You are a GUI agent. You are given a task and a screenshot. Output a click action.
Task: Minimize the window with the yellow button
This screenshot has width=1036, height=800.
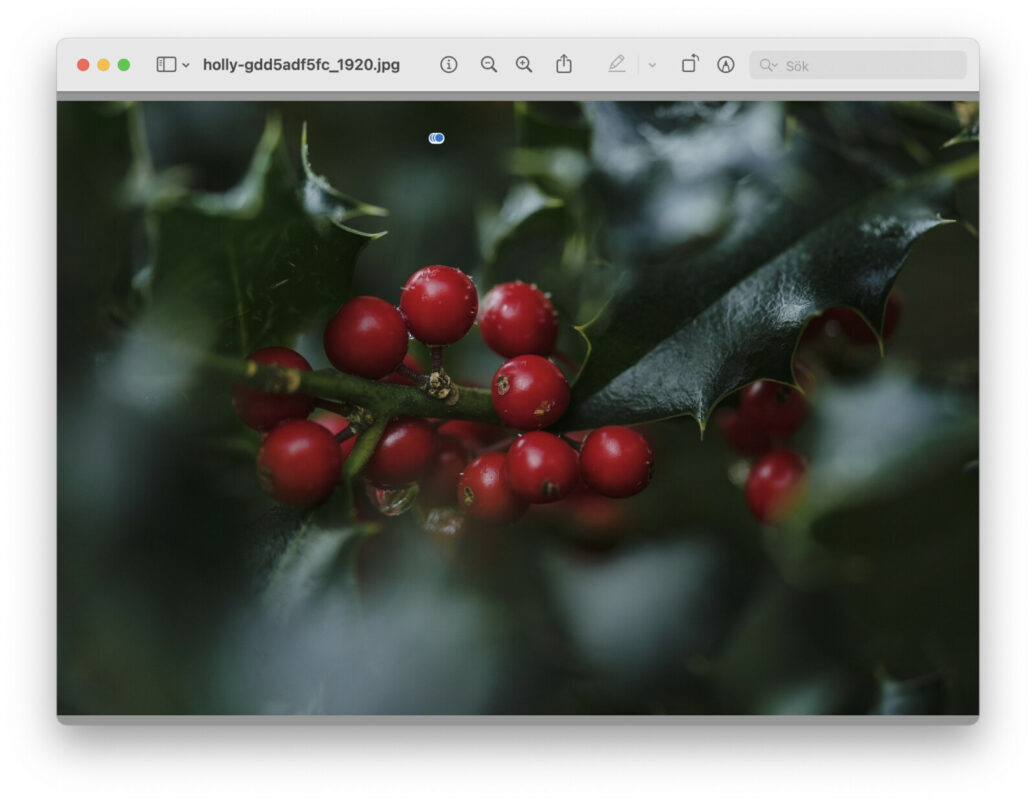point(104,65)
